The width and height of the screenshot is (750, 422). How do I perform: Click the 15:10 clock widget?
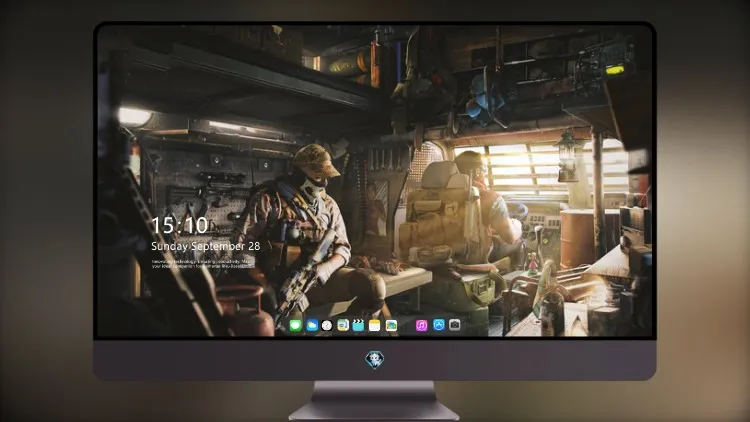coord(179,225)
